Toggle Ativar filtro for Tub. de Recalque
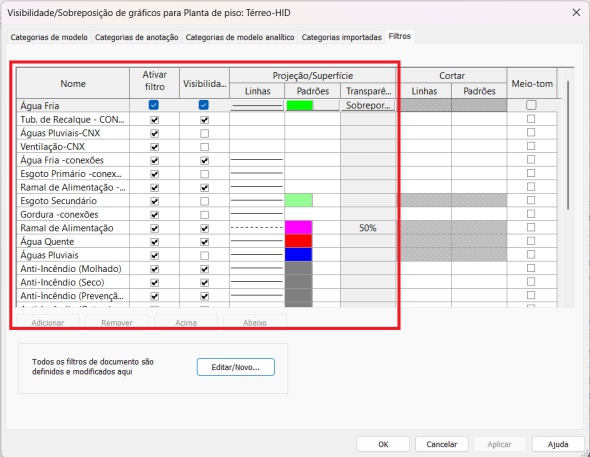This screenshot has height=457, width=590. [154, 120]
